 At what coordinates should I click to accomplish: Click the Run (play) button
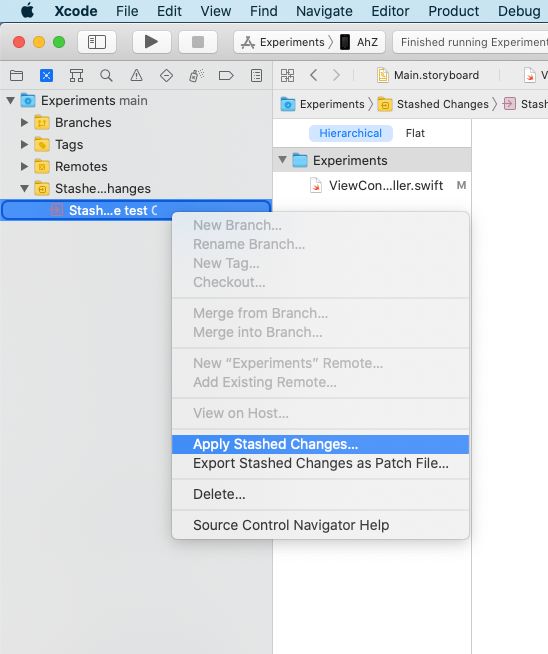click(151, 42)
